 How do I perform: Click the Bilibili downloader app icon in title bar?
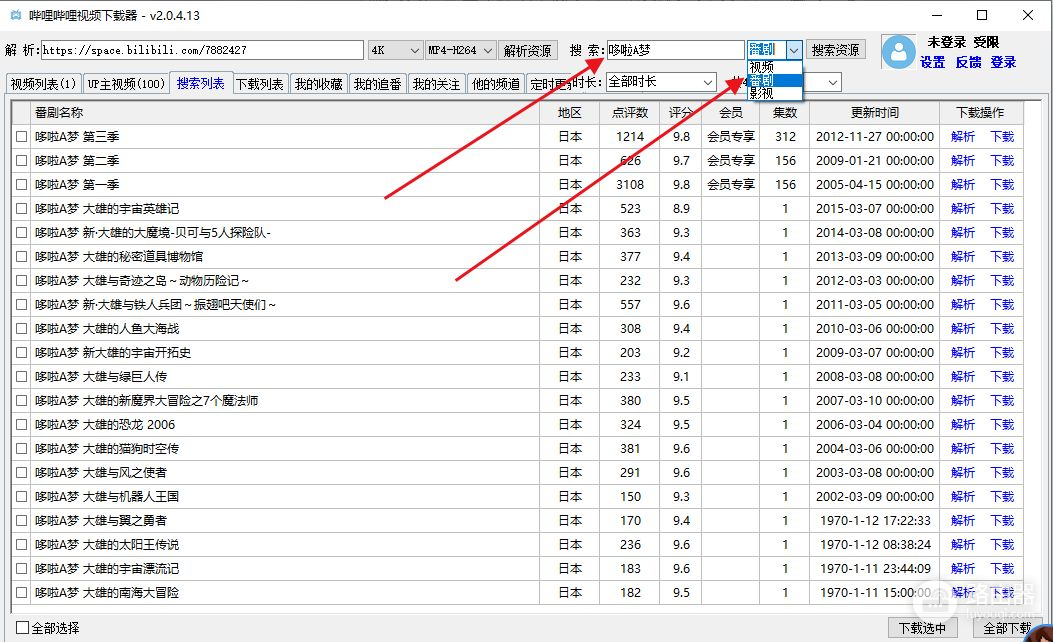14,16
